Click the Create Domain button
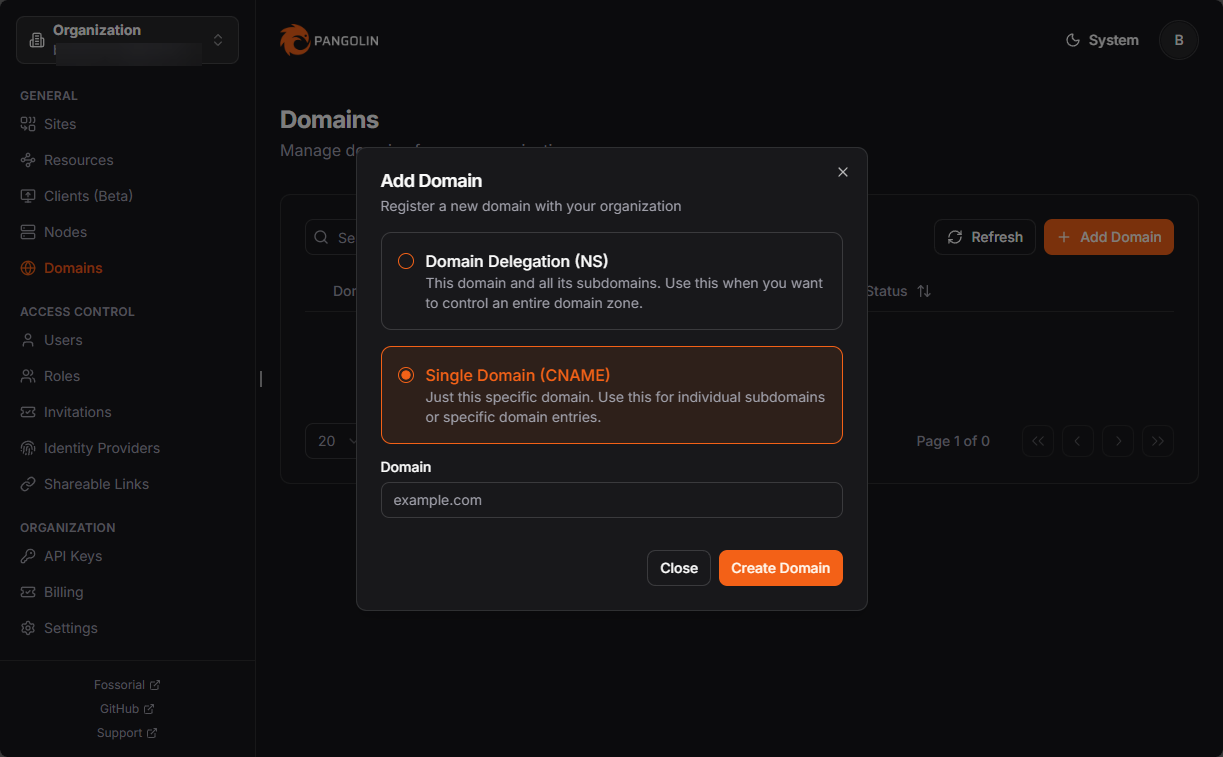Viewport: 1223px width, 757px height. (780, 567)
